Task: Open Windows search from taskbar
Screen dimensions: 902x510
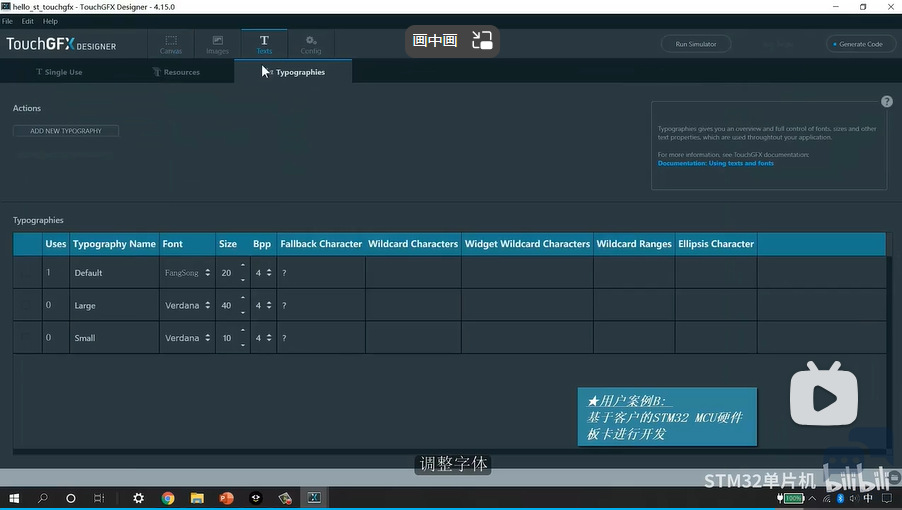Action: coord(43,498)
